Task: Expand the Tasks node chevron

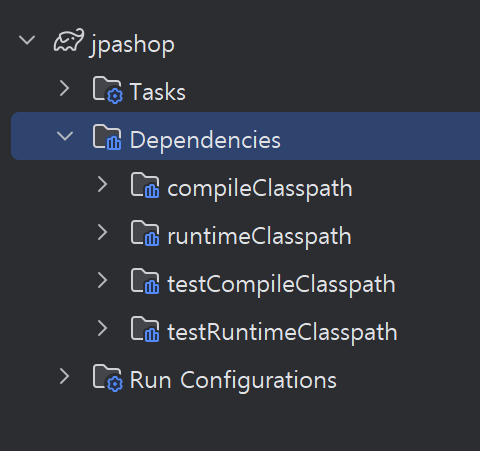Action: click(x=65, y=89)
